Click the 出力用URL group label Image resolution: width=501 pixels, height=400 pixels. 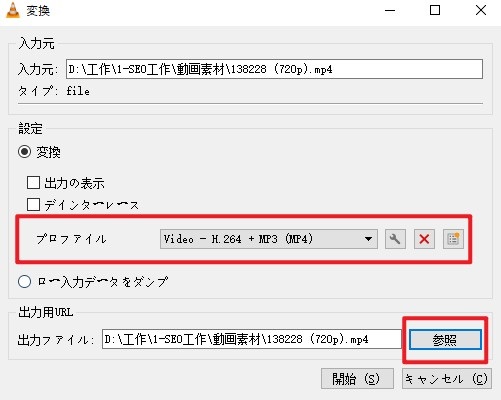pos(45,312)
